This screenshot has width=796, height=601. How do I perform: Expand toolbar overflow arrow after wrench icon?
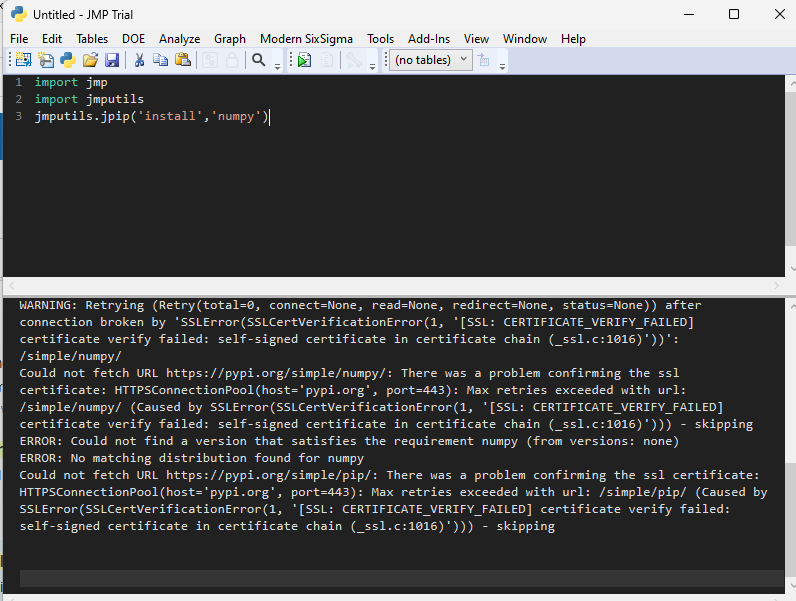tap(373, 66)
